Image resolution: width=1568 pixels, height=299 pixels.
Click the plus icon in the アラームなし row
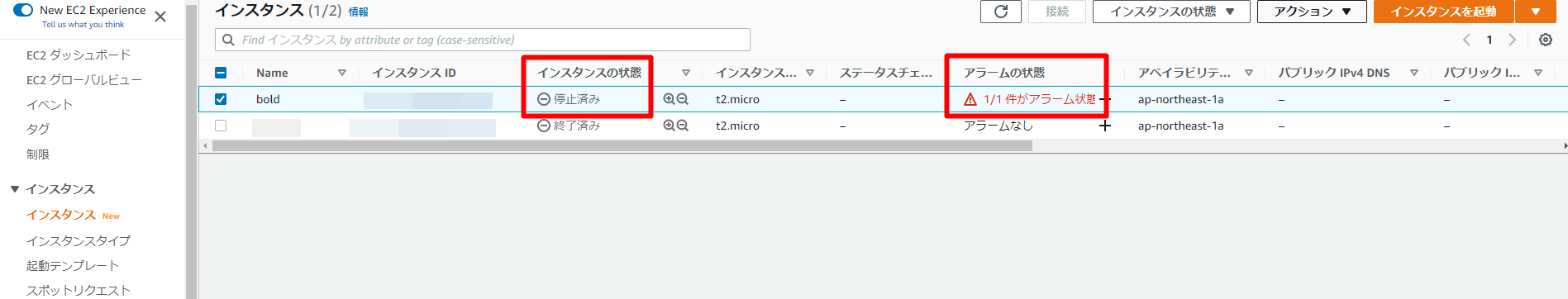tap(1105, 126)
